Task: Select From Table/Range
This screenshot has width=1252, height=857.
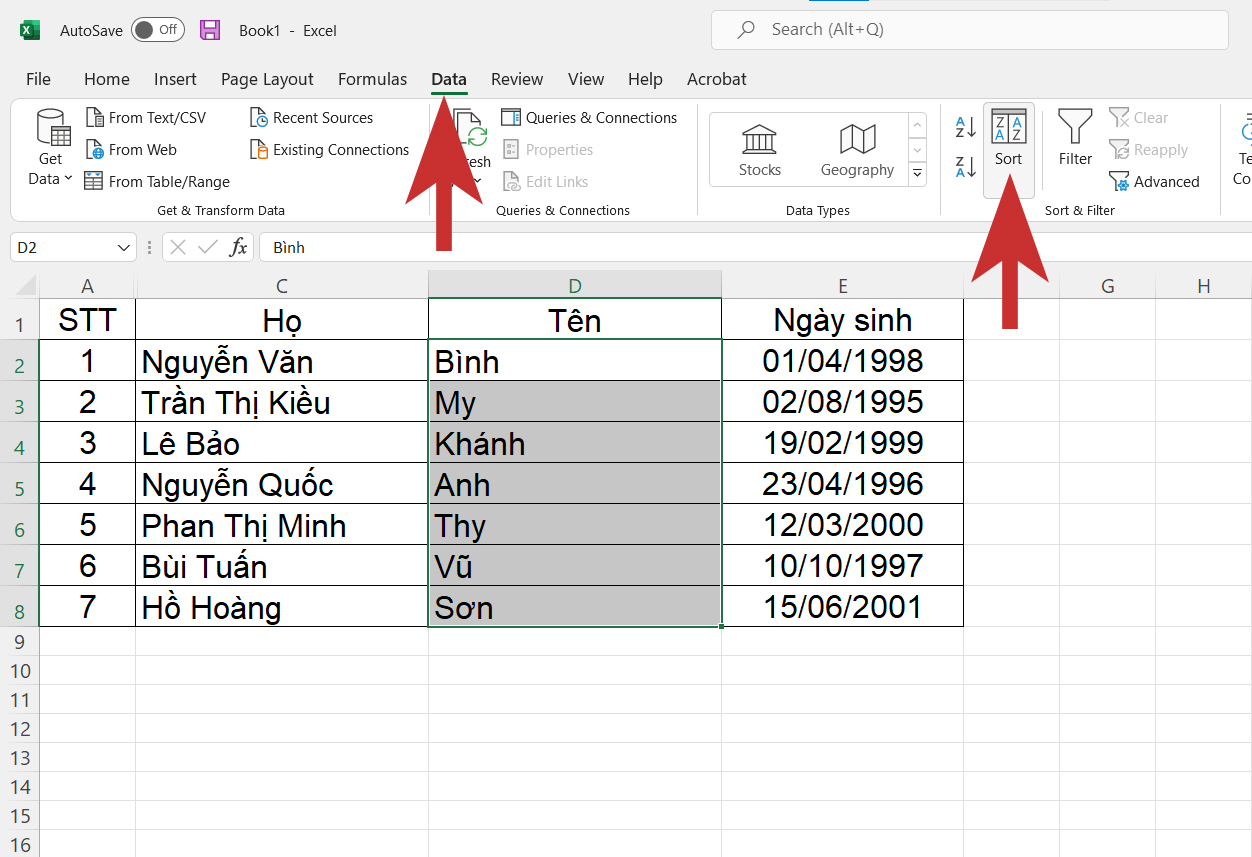Action: click(157, 182)
